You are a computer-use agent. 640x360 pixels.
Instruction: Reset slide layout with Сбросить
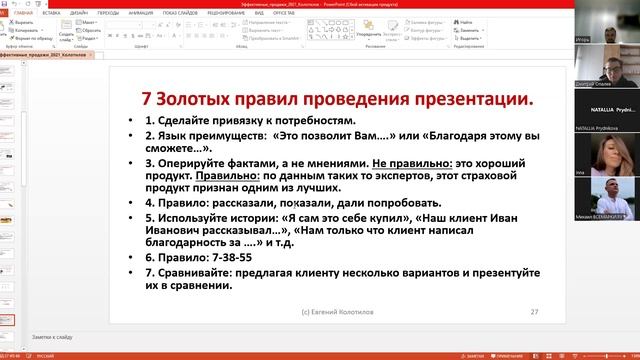(88, 30)
